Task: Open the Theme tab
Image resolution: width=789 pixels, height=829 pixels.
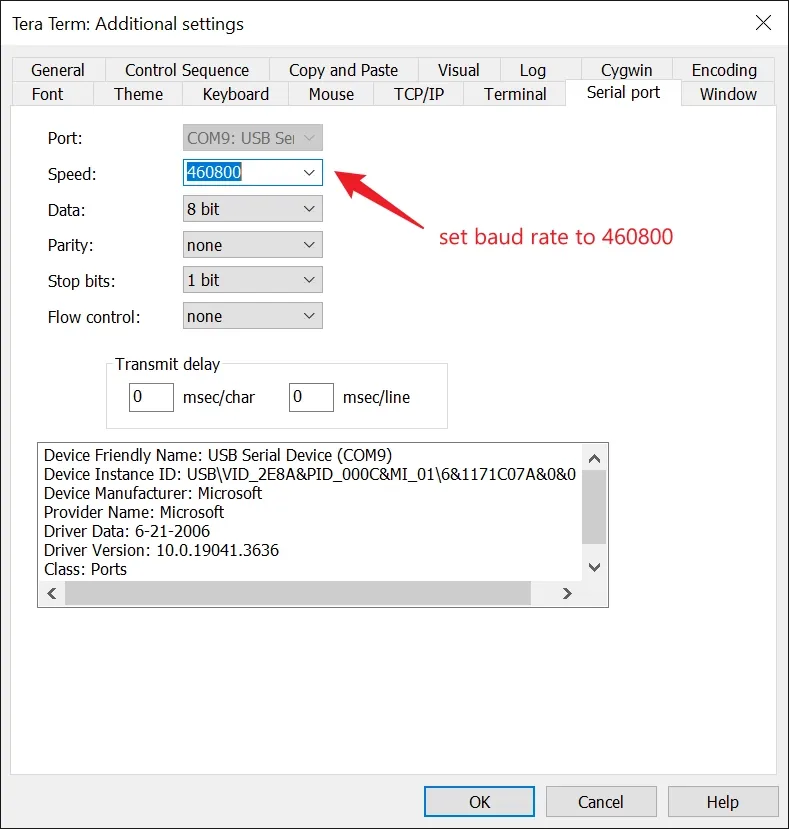Action: coord(138,94)
